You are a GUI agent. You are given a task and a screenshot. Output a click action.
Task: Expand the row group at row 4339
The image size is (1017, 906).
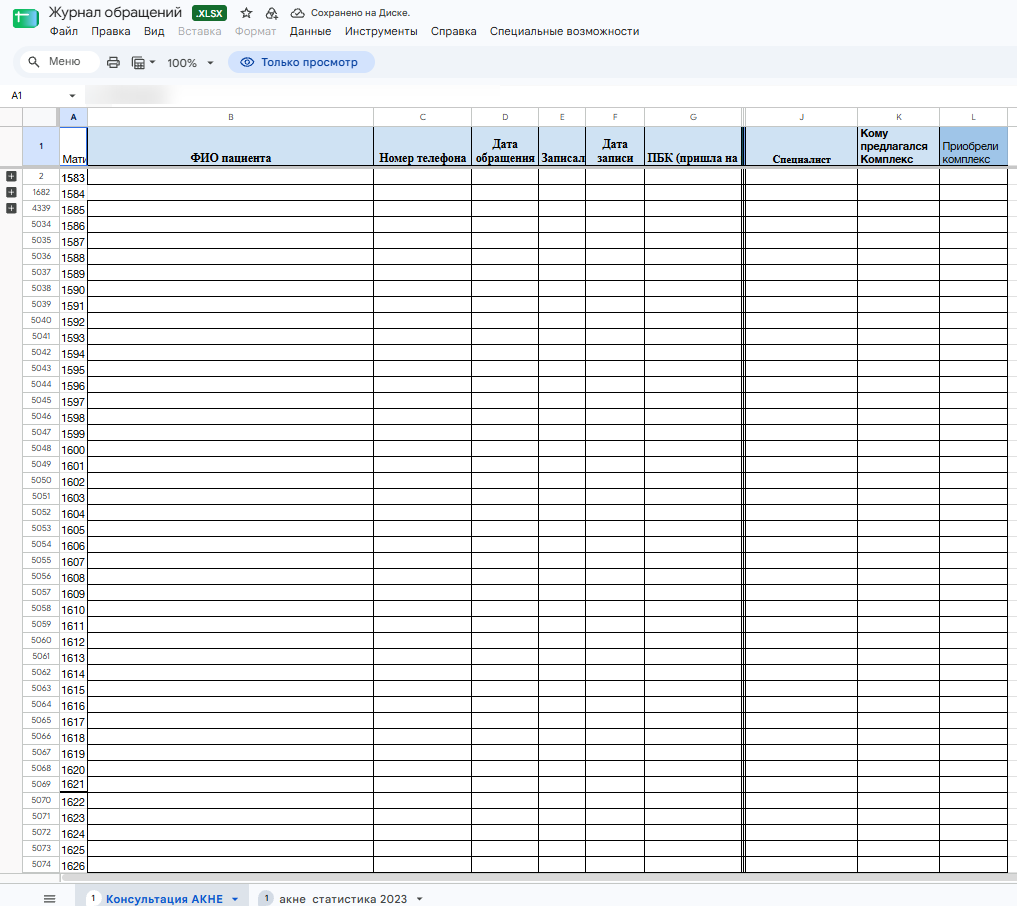click(x=11, y=208)
